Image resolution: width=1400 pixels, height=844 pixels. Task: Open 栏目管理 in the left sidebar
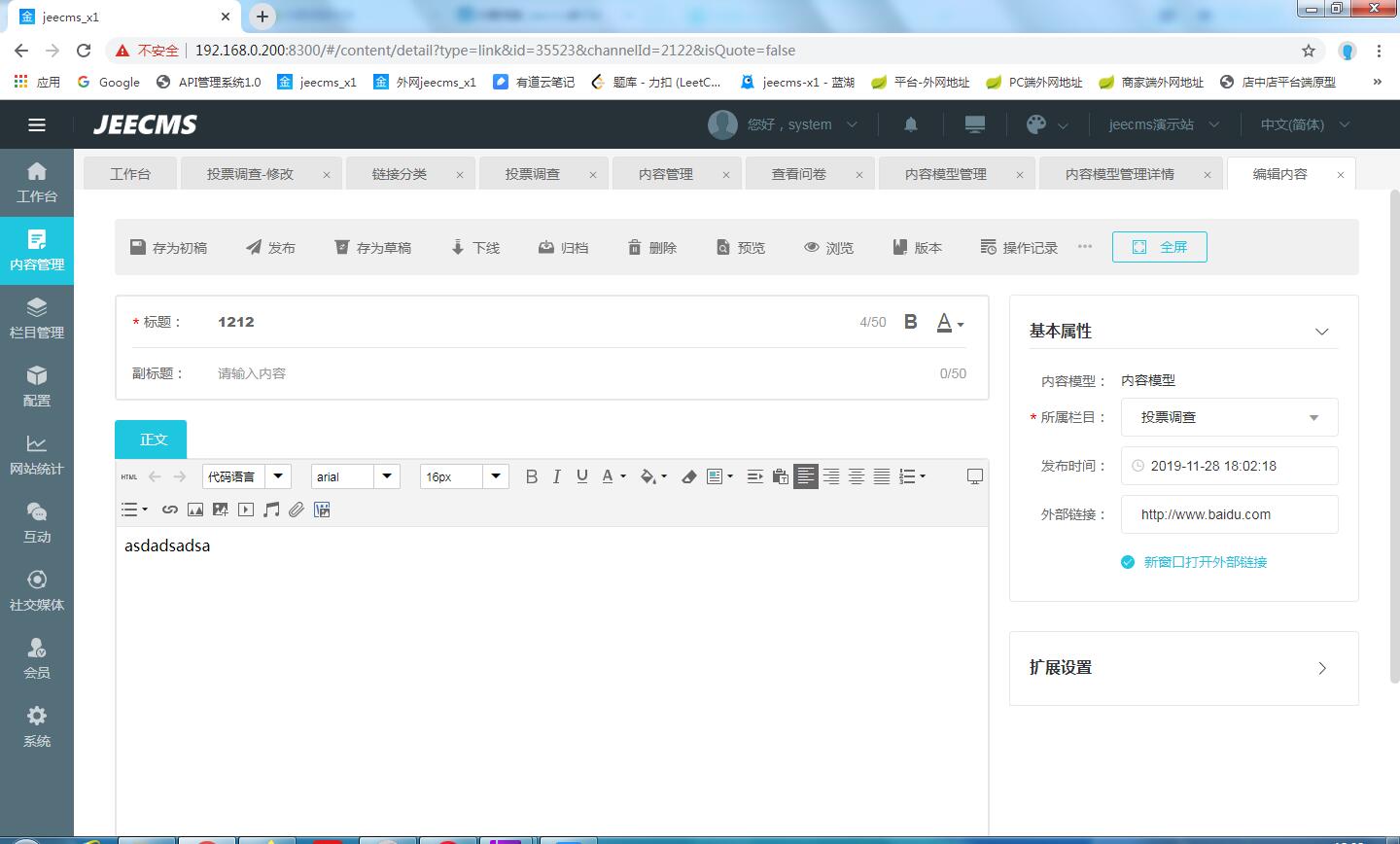tap(37, 317)
